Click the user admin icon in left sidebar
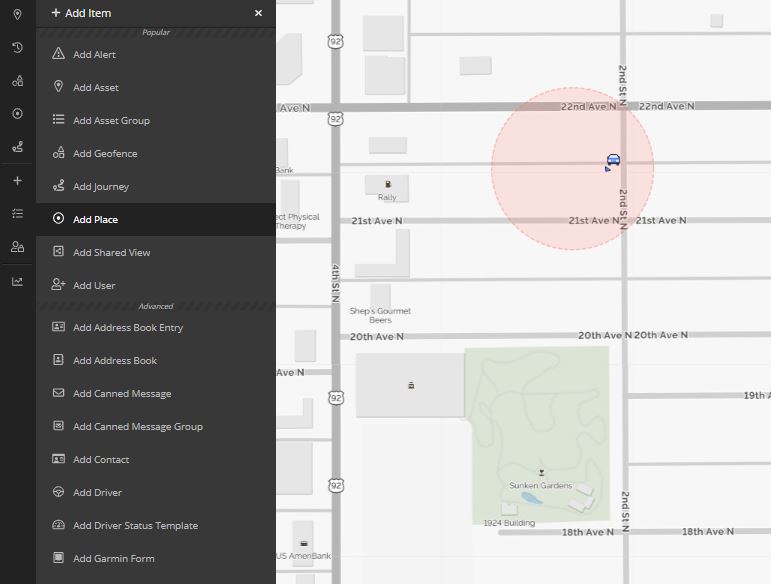This screenshot has width=771, height=584. coord(17,247)
